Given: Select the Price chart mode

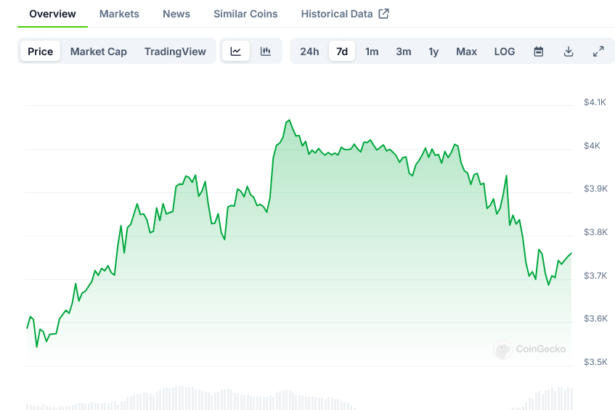Looking at the screenshot, I should pyautogui.click(x=41, y=51).
